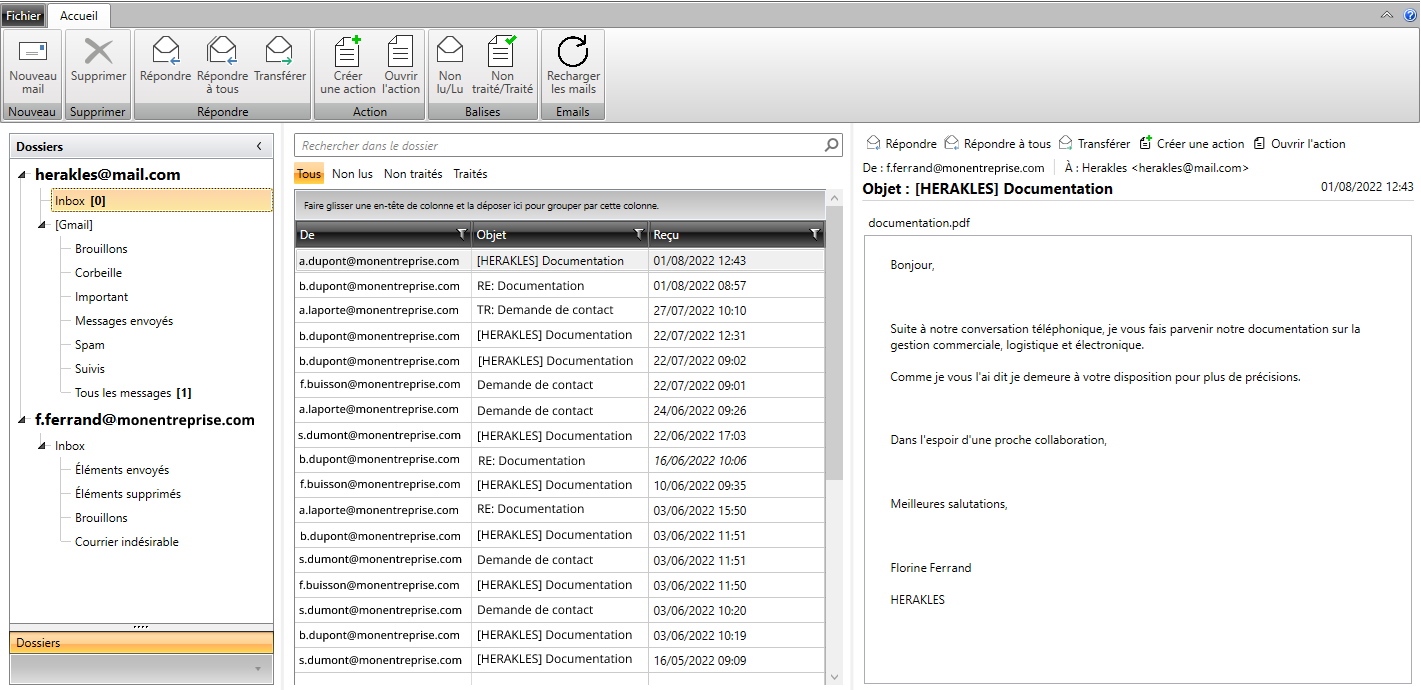Screen dimensions: 1421x690
Task: Open the De column filter dropdown
Action: (x=461, y=234)
